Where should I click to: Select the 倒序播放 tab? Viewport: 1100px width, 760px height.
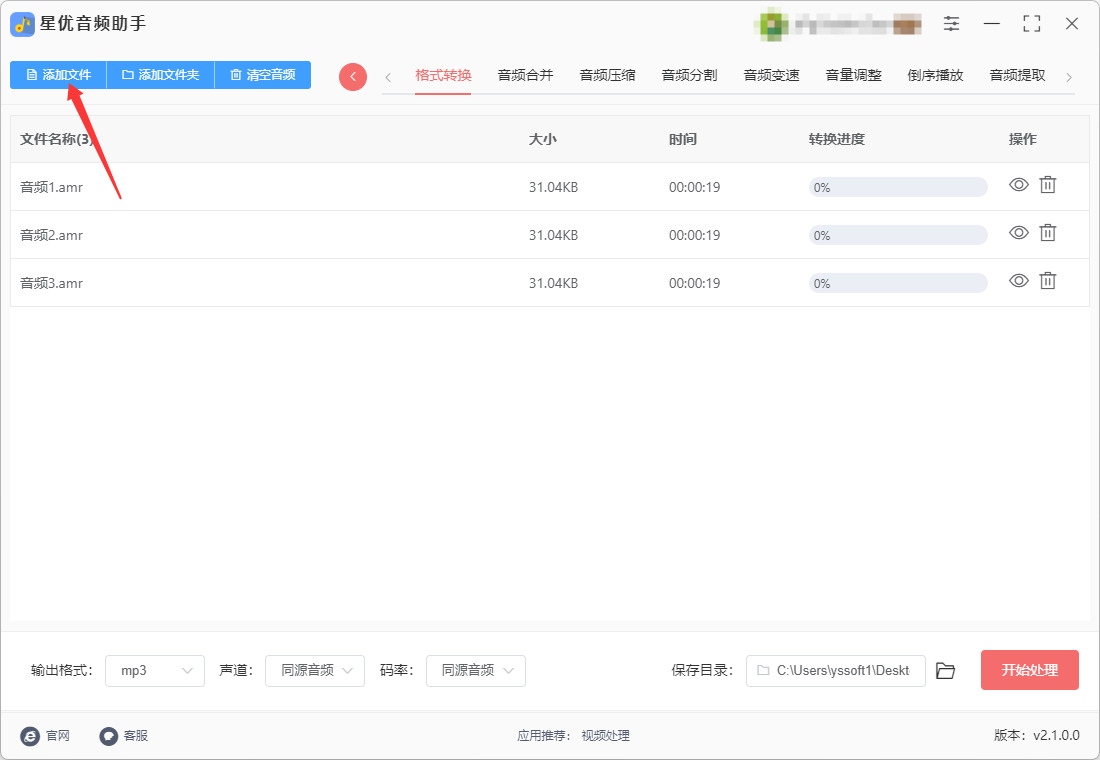936,75
